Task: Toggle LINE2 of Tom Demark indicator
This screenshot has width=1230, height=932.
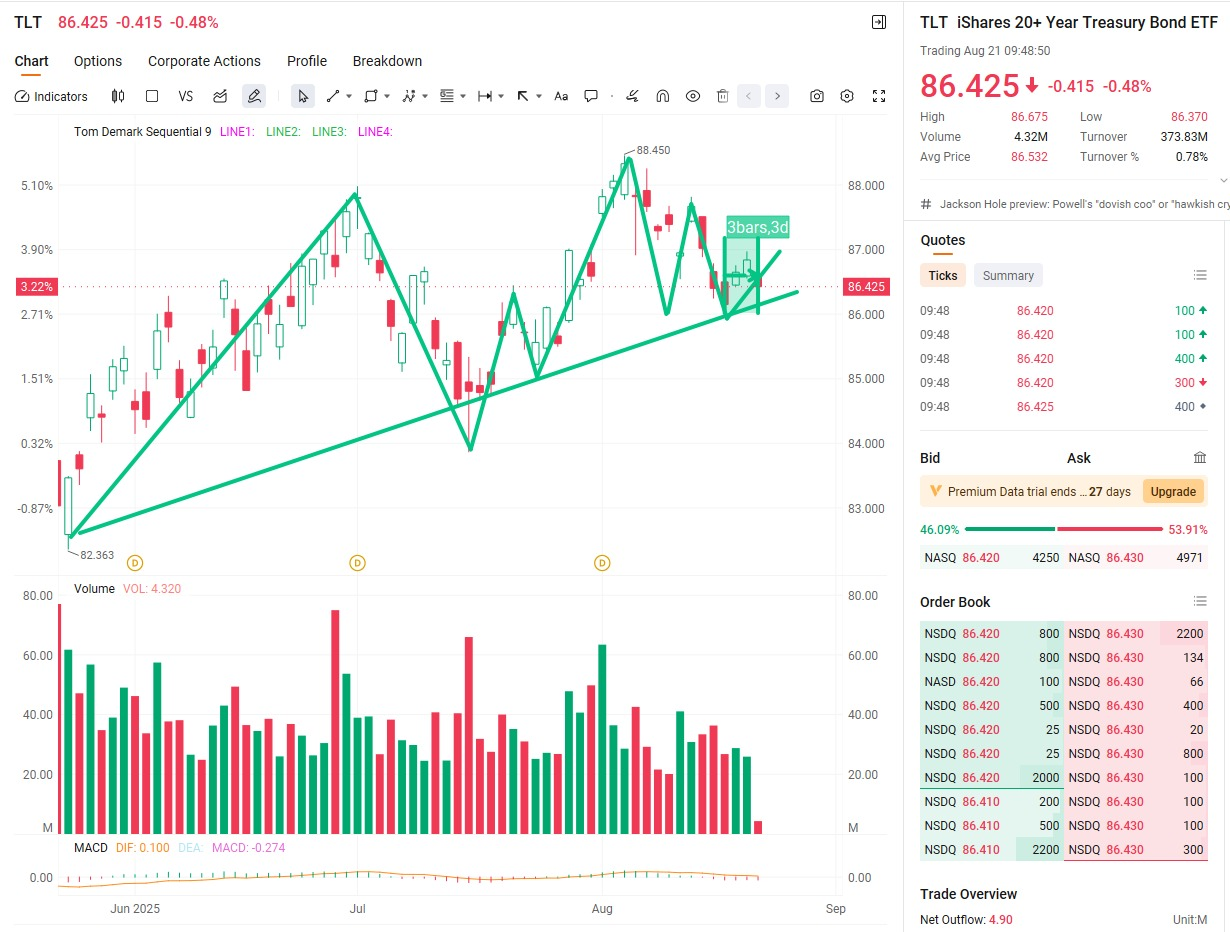Action: pyautogui.click(x=283, y=131)
